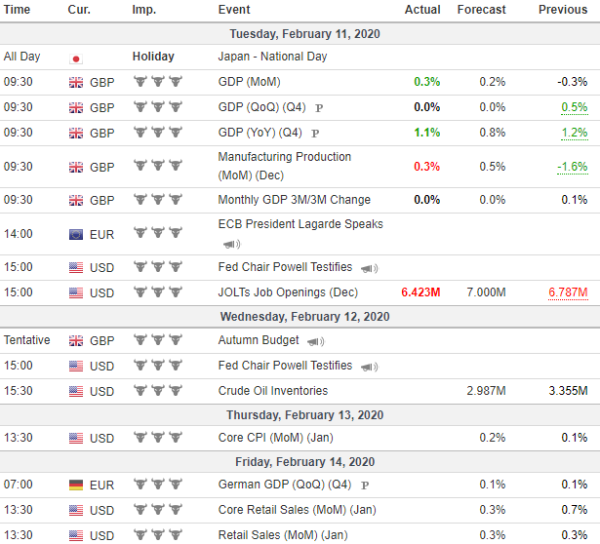Click the 07:00 time on German GDP row

pyautogui.click(x=18, y=484)
